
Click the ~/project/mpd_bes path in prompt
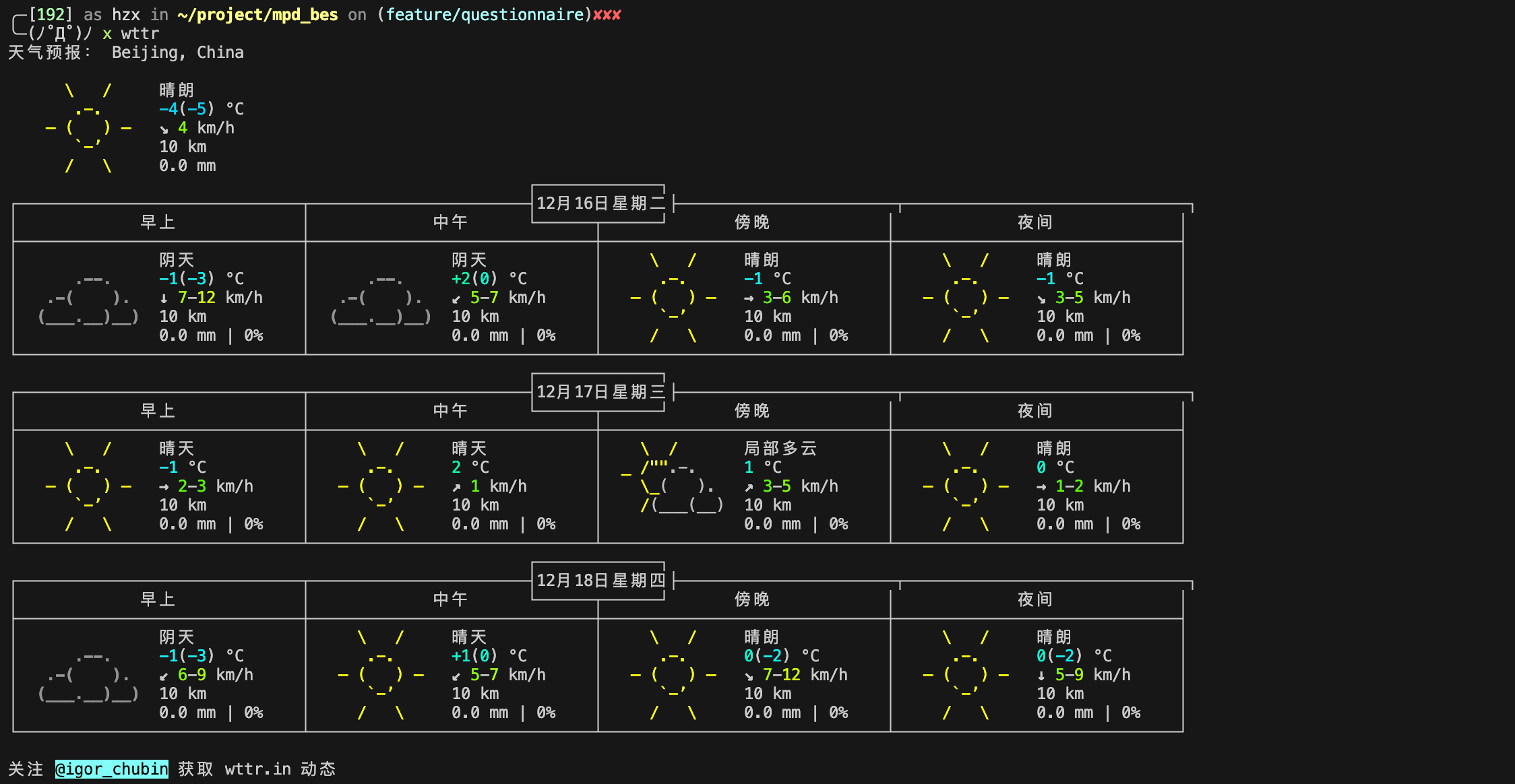pyautogui.click(x=257, y=15)
